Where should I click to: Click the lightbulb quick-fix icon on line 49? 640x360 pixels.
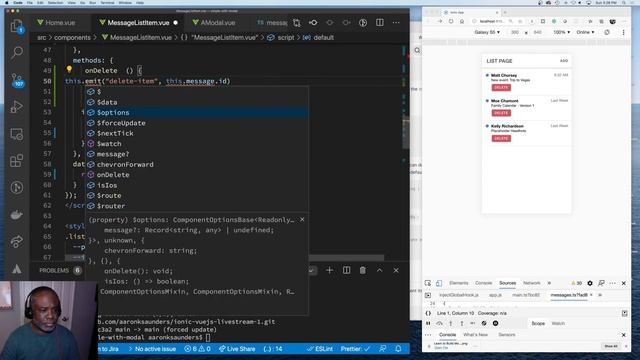69,70
